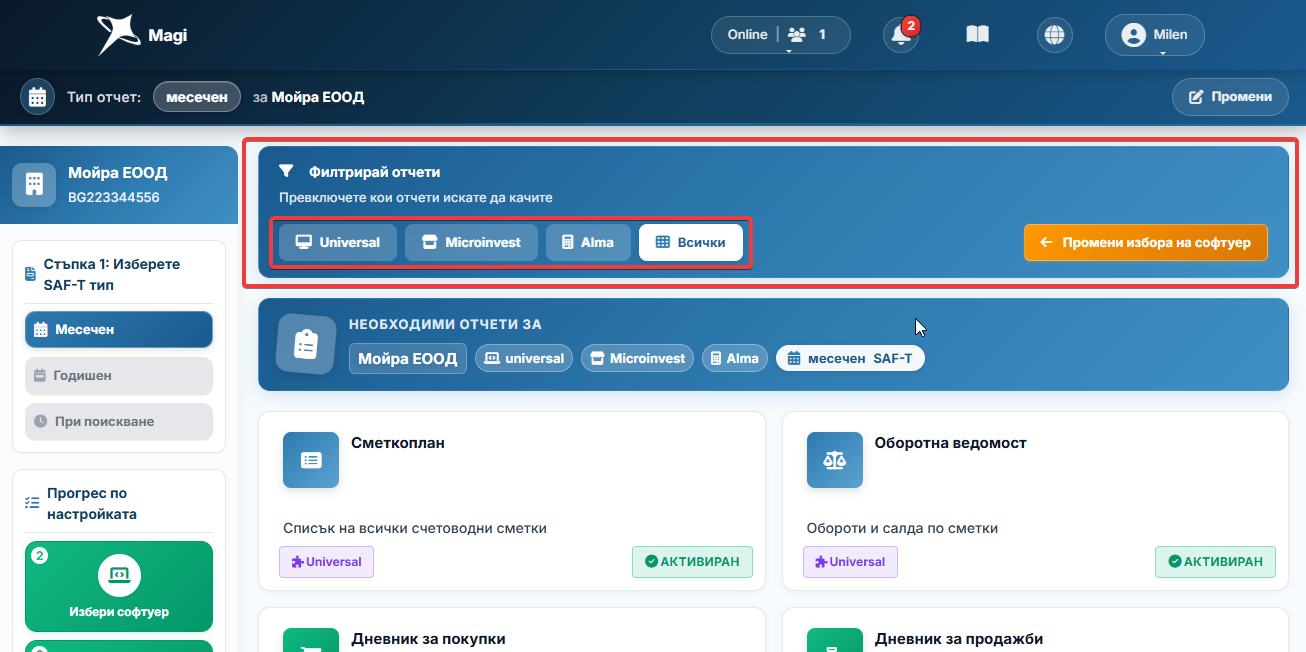Click the BG223344556 VAT number
Image resolution: width=1306 pixels, height=652 pixels.
tap(114, 197)
